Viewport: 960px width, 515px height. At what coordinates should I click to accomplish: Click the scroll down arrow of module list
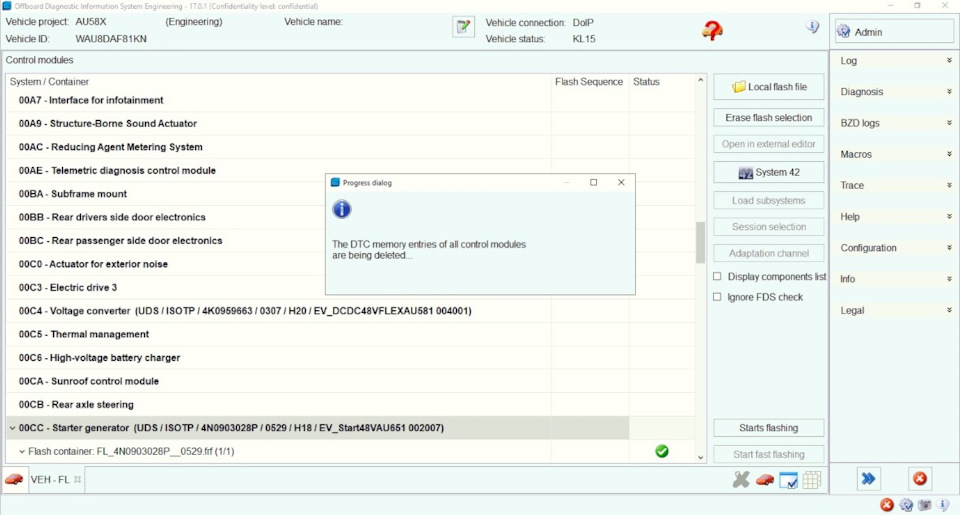[700, 457]
